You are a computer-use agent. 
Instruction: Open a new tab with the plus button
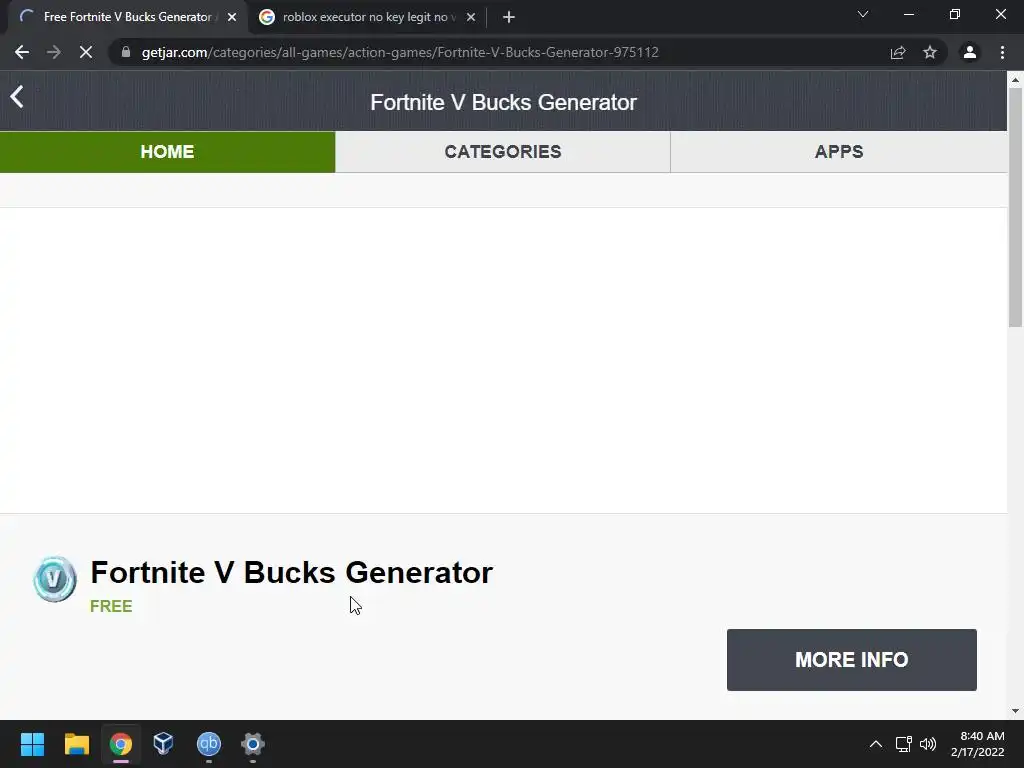509,17
